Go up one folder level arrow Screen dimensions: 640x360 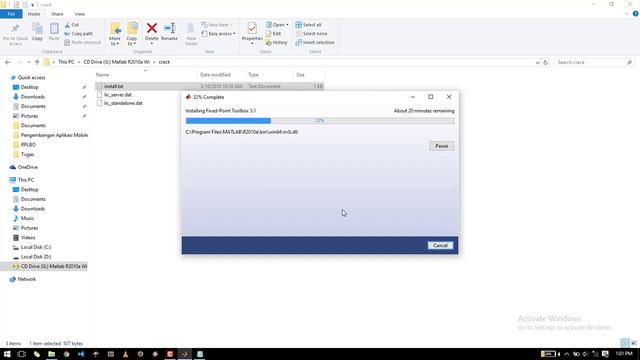point(37,62)
